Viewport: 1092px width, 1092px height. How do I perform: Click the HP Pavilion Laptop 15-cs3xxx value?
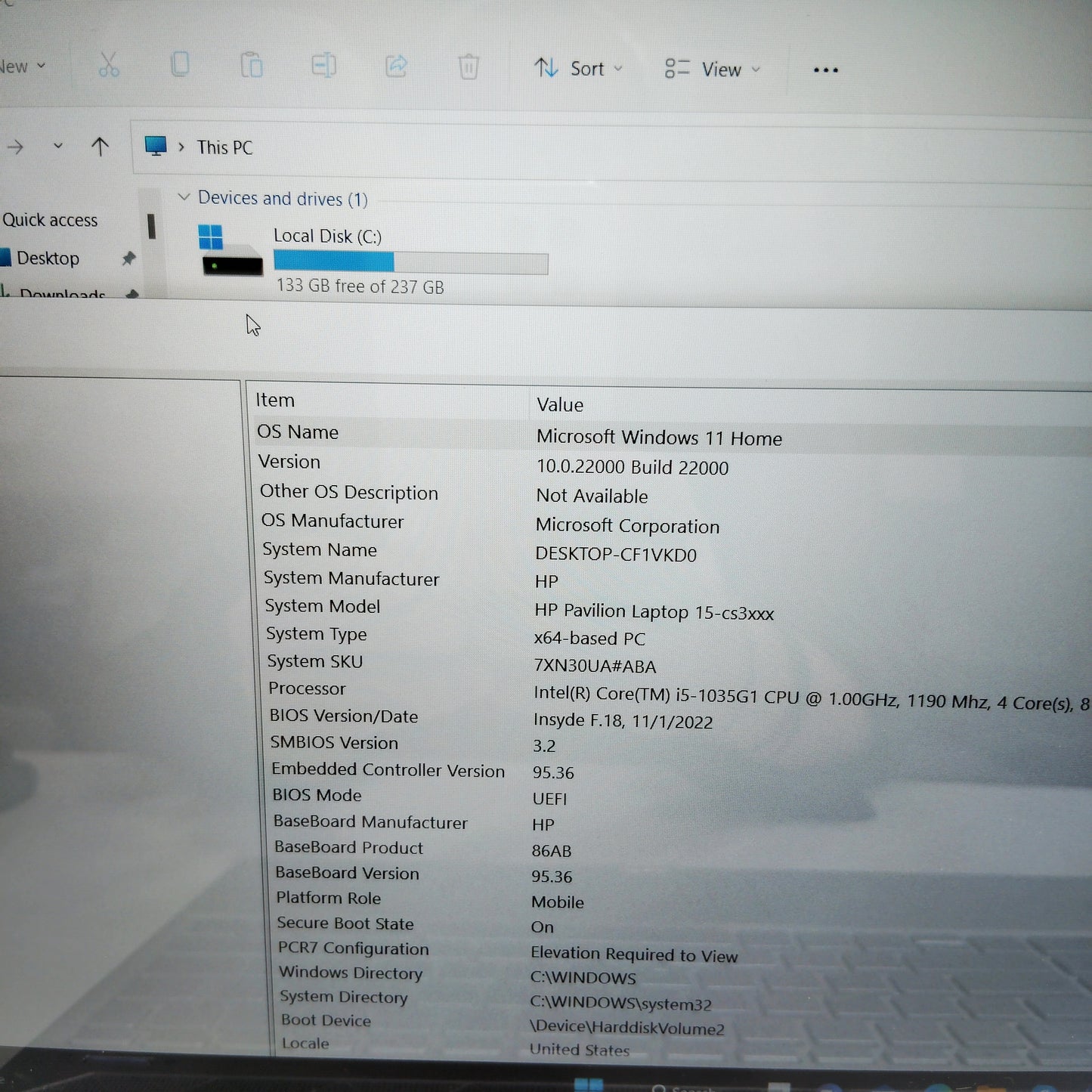(x=654, y=611)
